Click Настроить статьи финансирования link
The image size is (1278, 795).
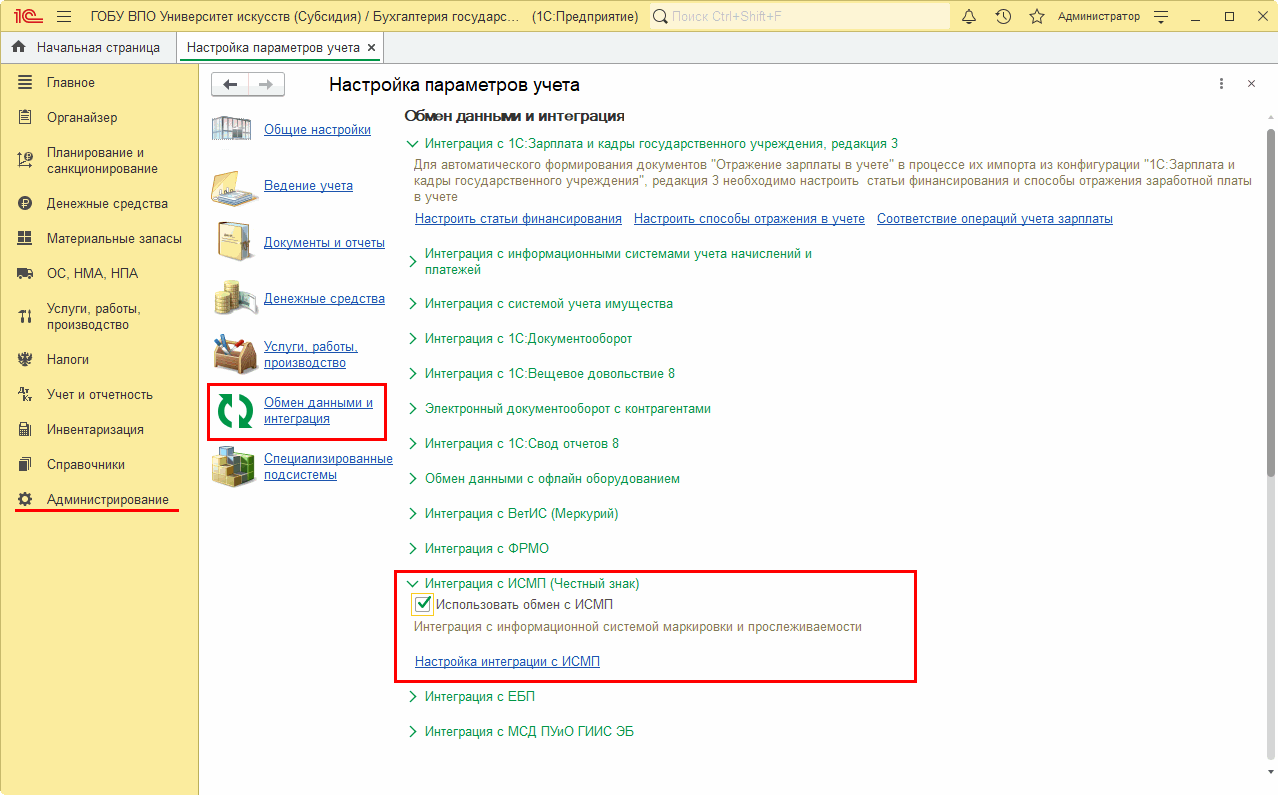point(518,219)
